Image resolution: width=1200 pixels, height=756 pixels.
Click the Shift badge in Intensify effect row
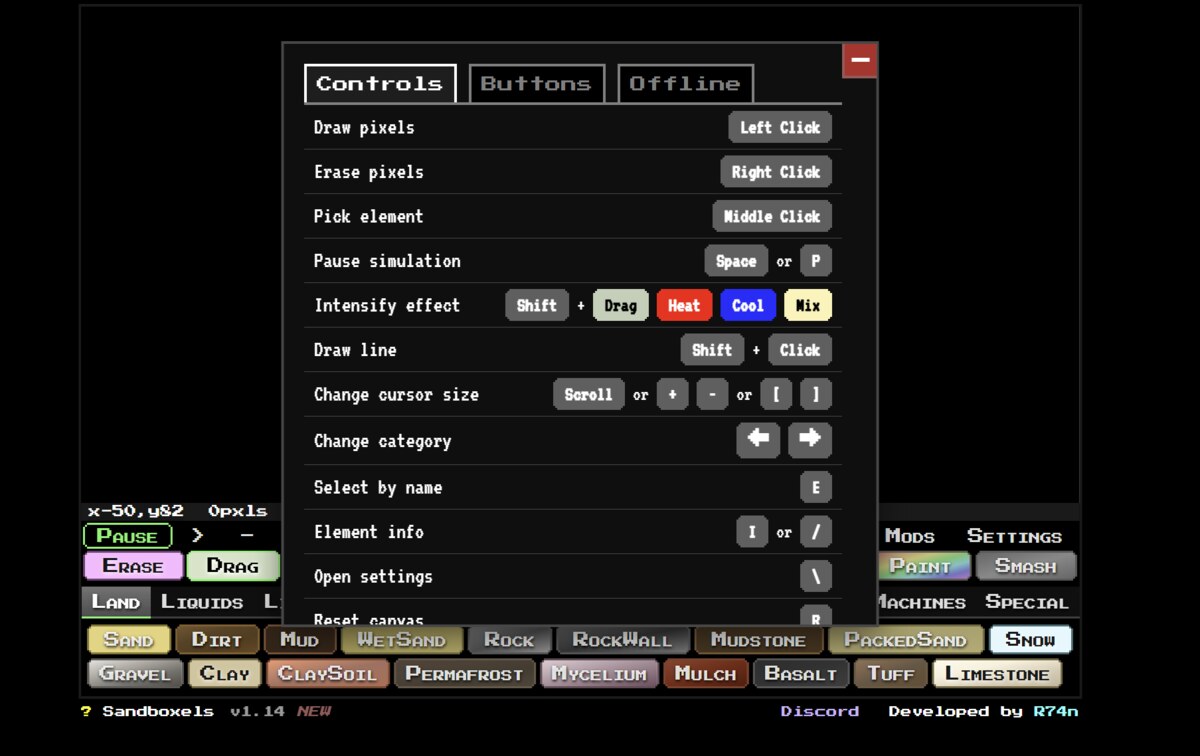537,305
